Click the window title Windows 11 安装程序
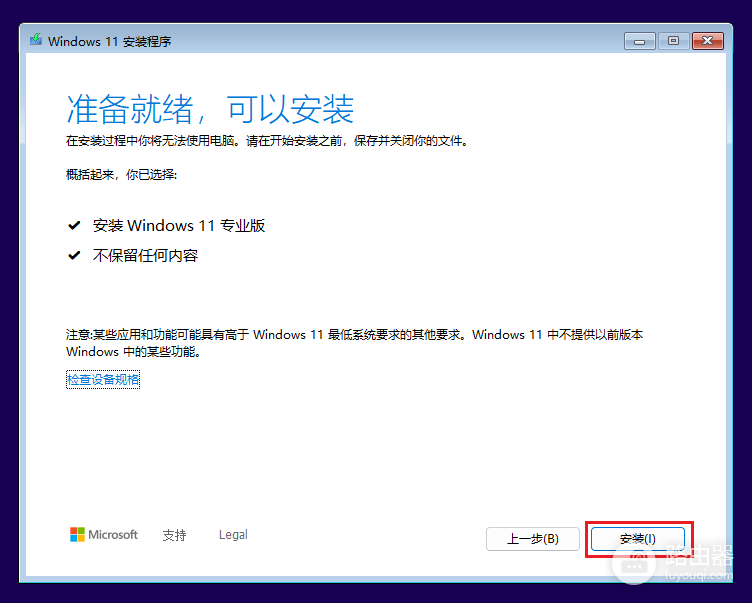This screenshot has height=603, width=752. 110,42
